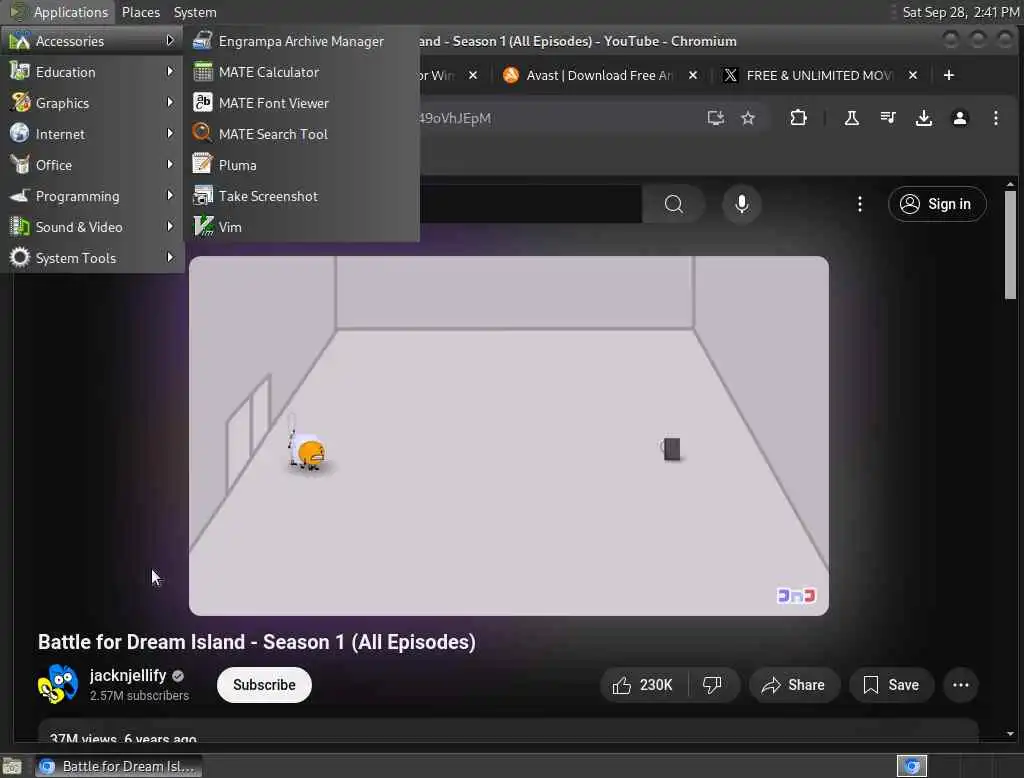Click the YouTube search input field
The image size is (1024, 778).
(x=530, y=204)
